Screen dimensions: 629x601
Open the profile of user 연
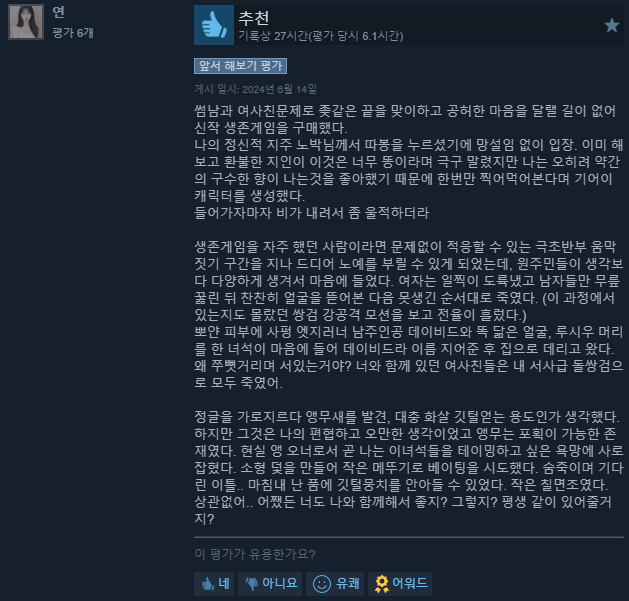59,12
